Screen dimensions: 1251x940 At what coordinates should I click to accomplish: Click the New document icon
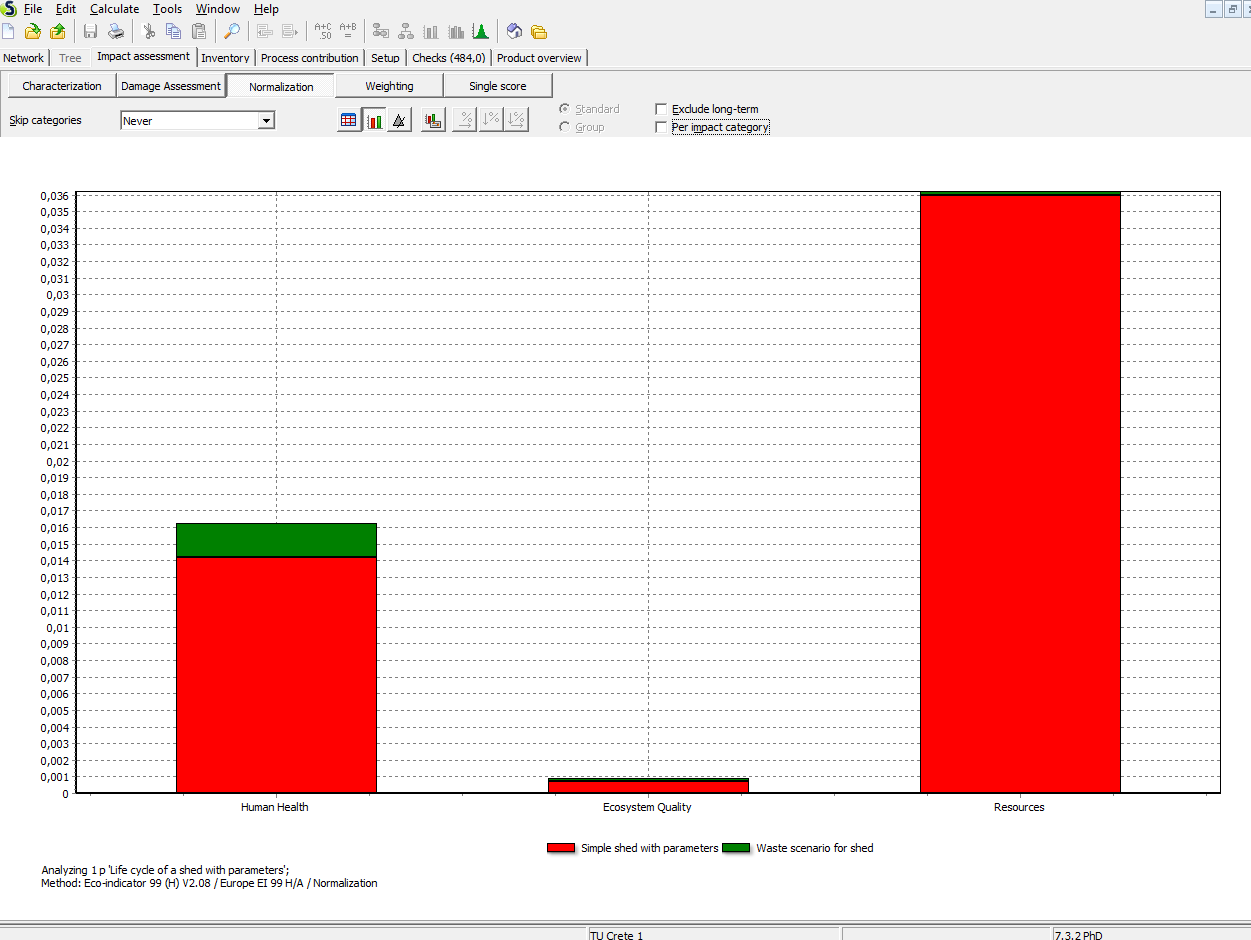tap(9, 31)
